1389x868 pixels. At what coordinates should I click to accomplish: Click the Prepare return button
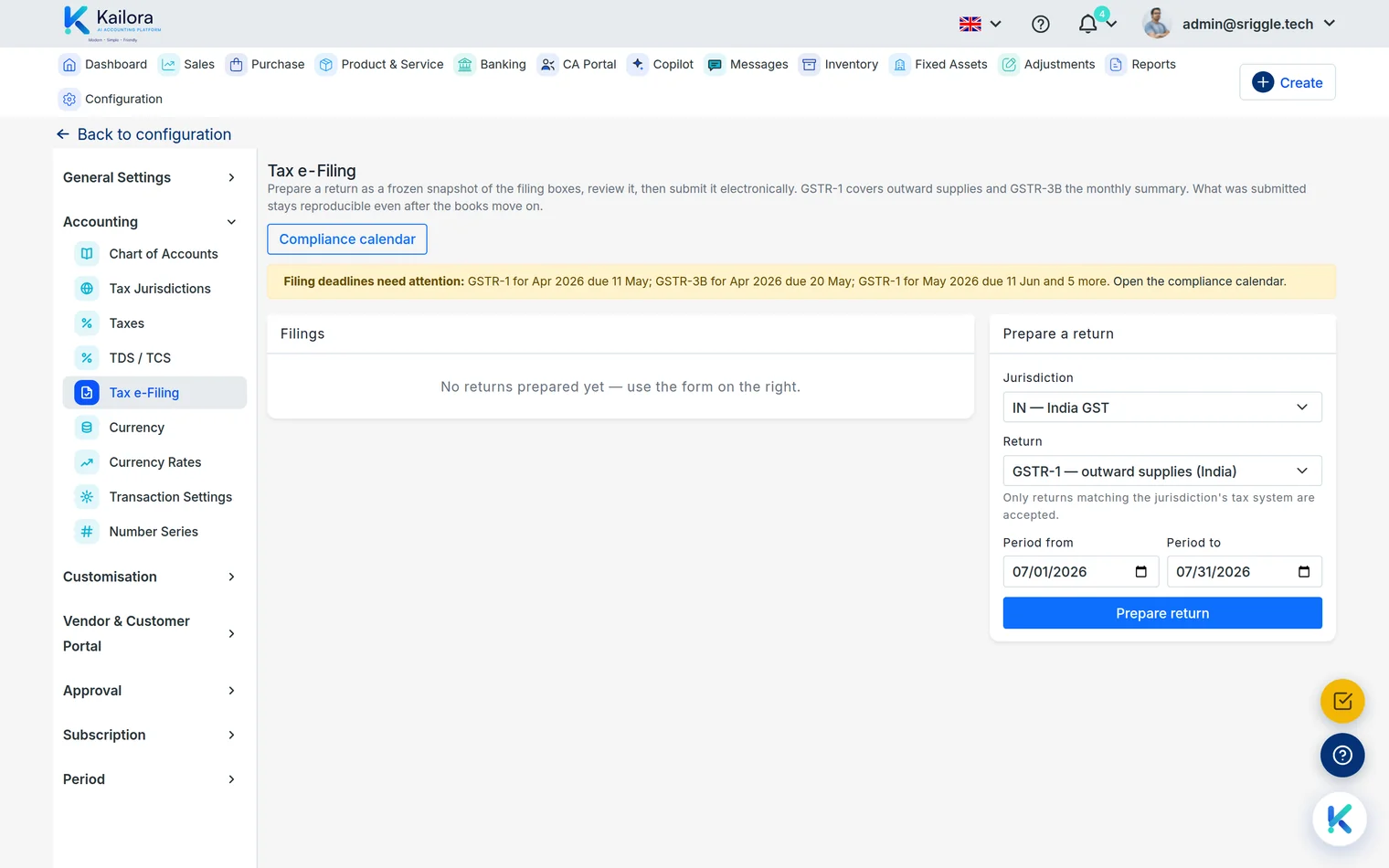[x=1162, y=613]
